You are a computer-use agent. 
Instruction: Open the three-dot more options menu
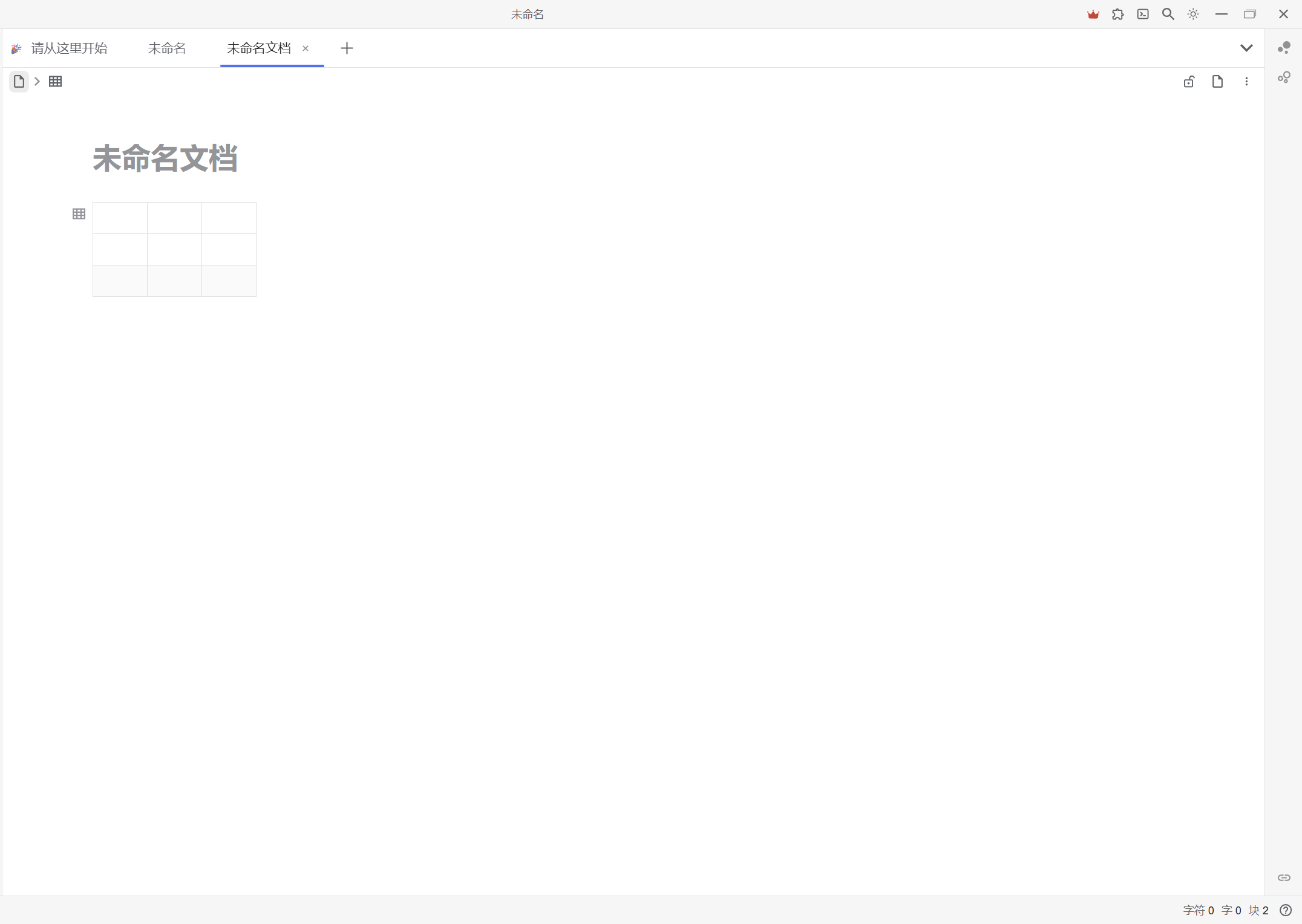[1246, 81]
